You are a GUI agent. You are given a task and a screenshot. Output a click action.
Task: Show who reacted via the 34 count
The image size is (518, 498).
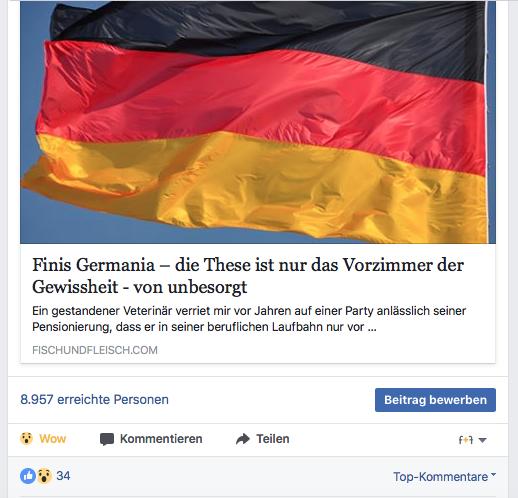(x=63, y=476)
